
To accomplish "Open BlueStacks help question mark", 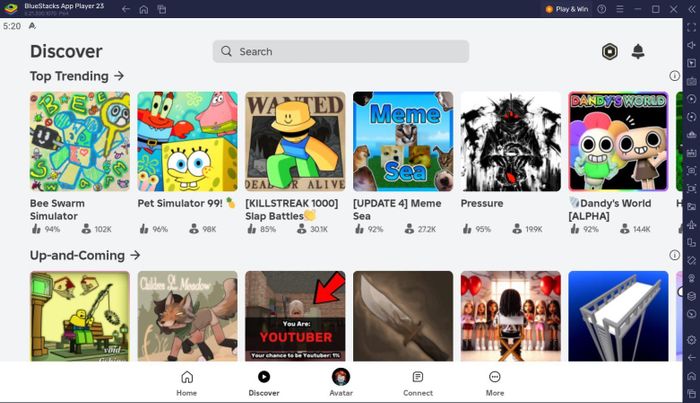I will [x=602, y=9].
